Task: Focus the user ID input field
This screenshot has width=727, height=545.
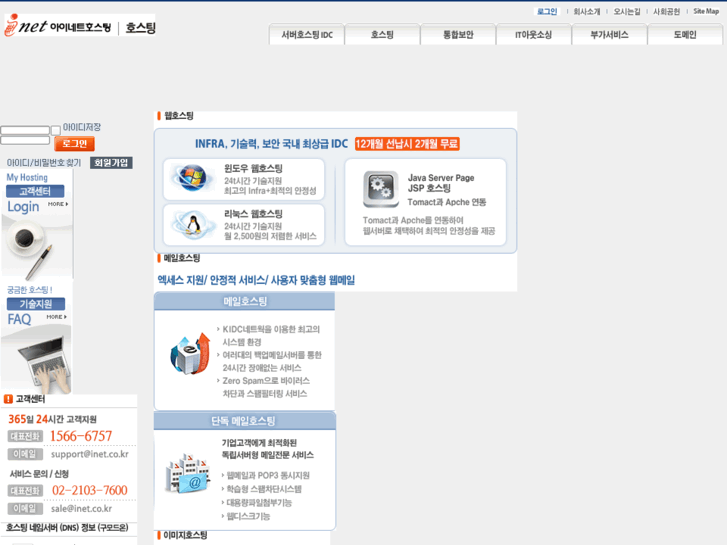Action: tap(25, 130)
